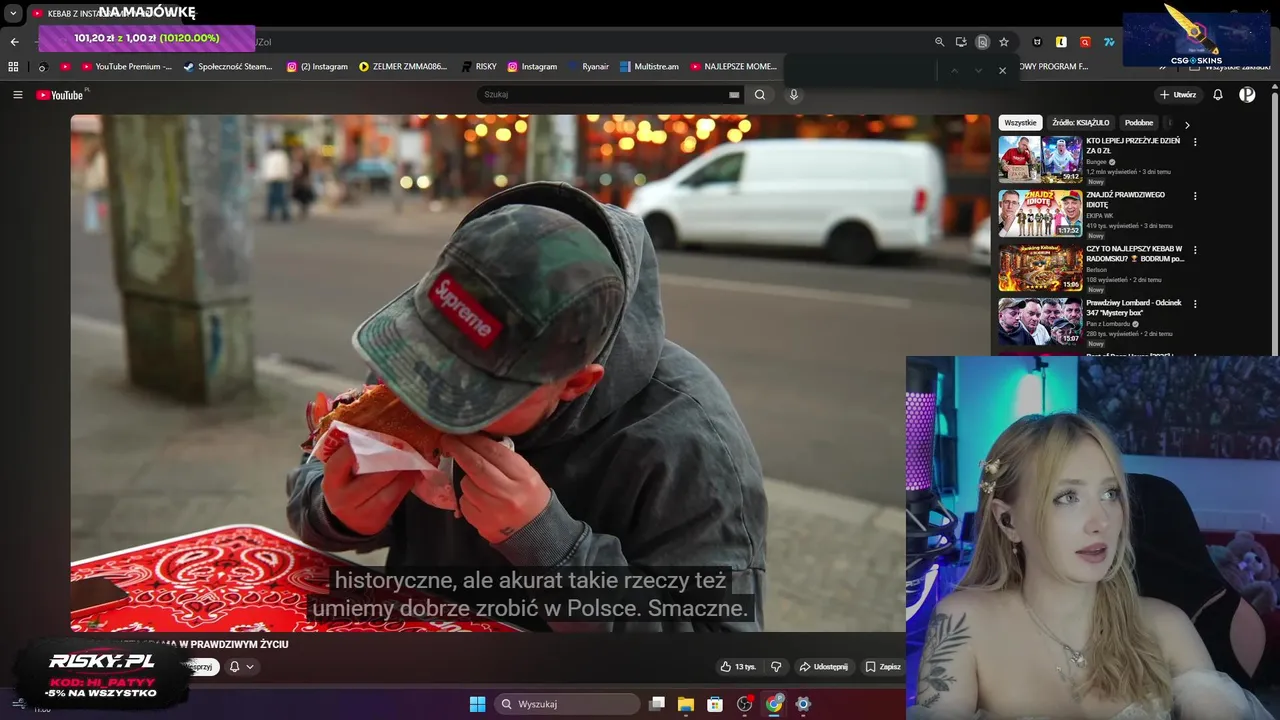This screenshot has width=1280, height=720.
Task: Open options for ZNAJDŹ PRAWDZIWEGO IDIOTĘ video
Action: tap(1195, 196)
